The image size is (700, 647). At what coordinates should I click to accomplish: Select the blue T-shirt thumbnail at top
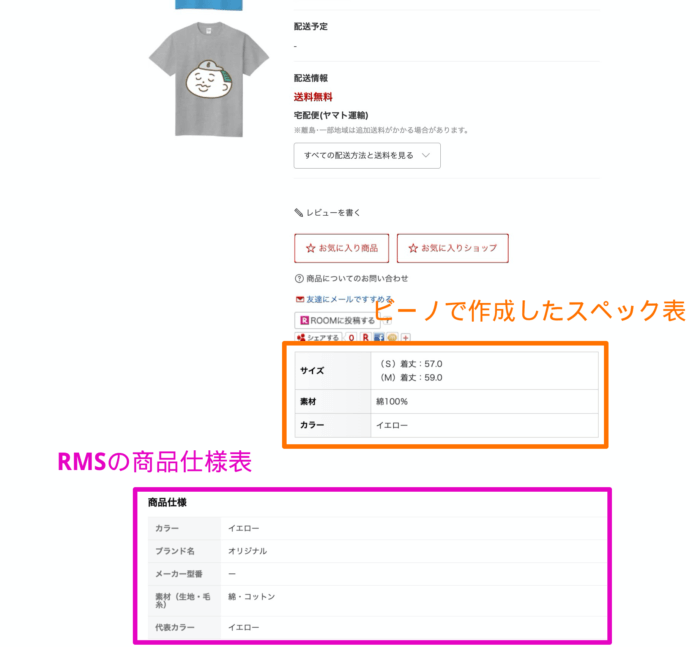pyautogui.click(x=209, y=5)
